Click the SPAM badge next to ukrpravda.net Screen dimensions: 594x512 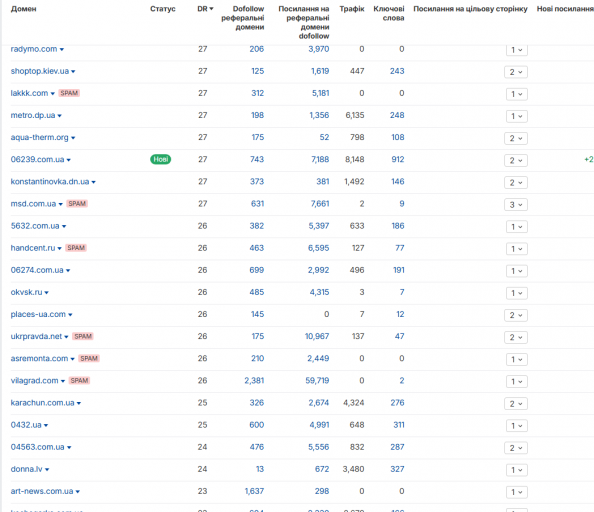pyautogui.click(x=83, y=337)
